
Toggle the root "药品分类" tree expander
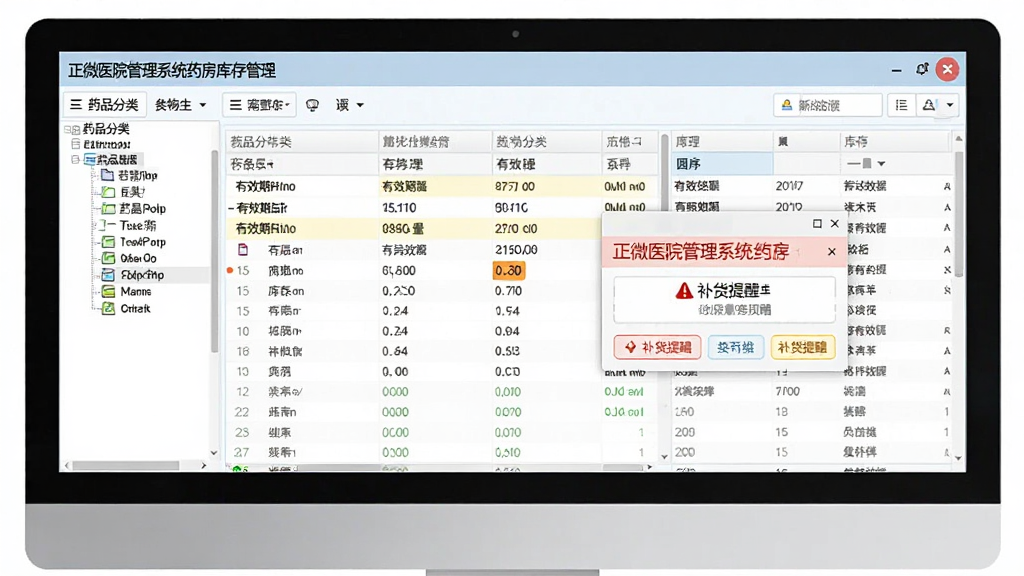pos(68,129)
